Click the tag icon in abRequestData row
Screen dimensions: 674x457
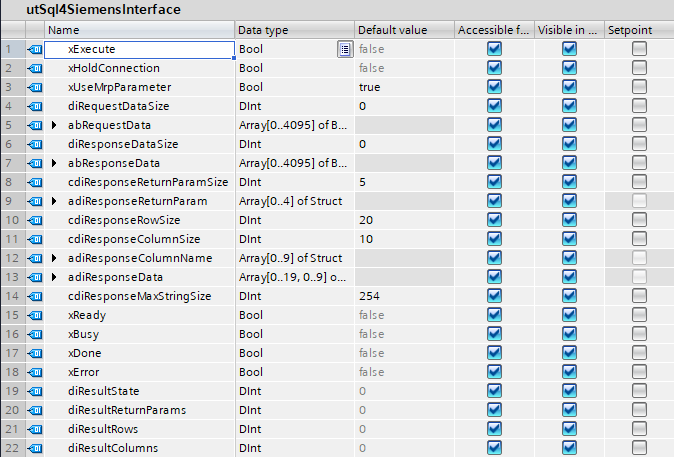coord(35,125)
